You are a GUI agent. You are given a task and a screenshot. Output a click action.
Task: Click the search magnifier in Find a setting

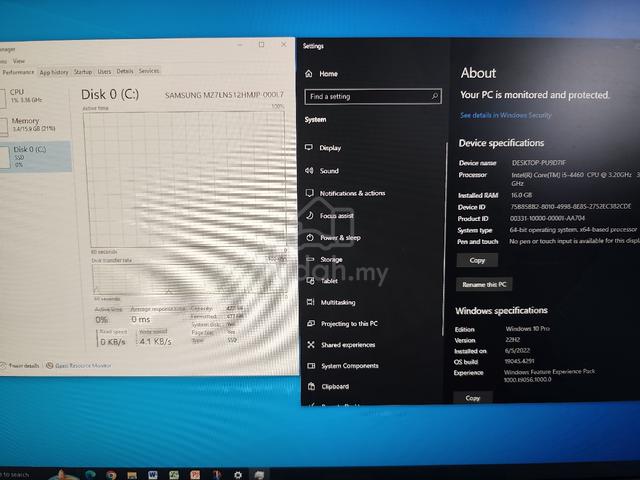pyautogui.click(x=435, y=96)
